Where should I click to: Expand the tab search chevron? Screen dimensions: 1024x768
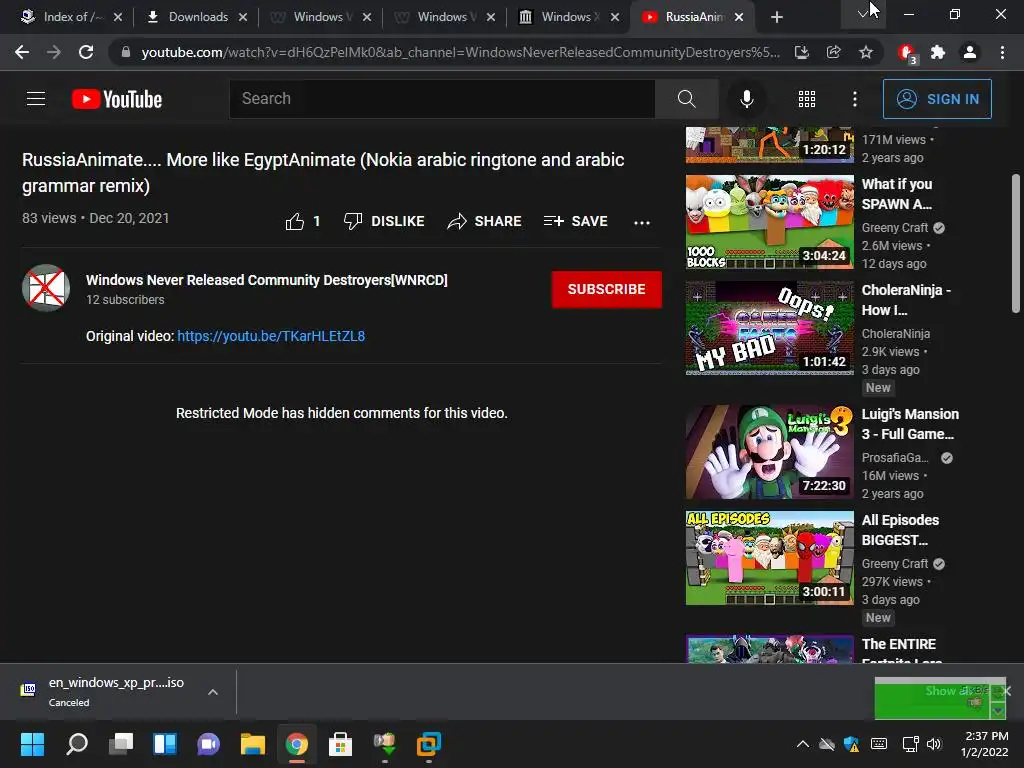point(863,14)
